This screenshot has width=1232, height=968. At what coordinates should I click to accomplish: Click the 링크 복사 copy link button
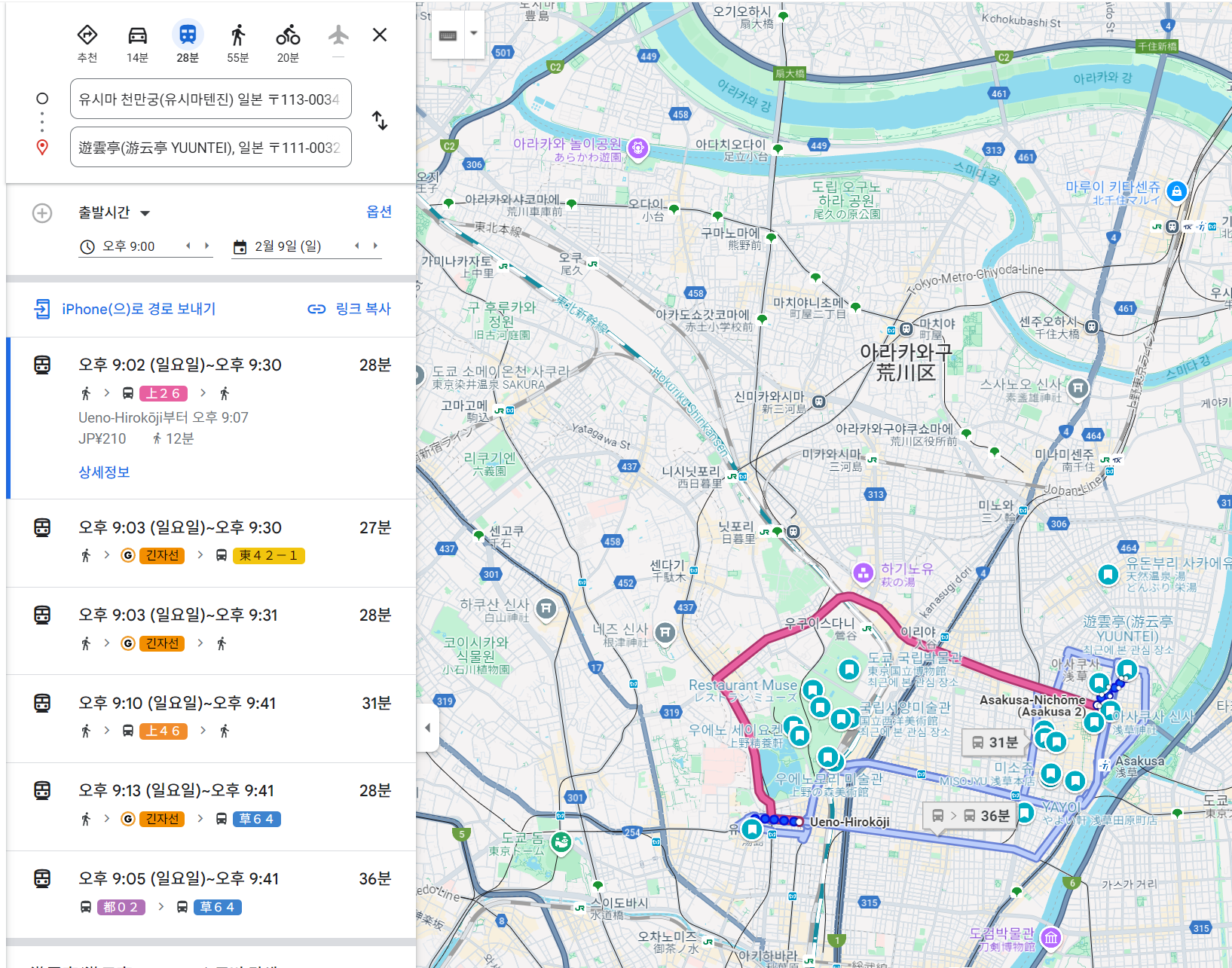coord(350,309)
